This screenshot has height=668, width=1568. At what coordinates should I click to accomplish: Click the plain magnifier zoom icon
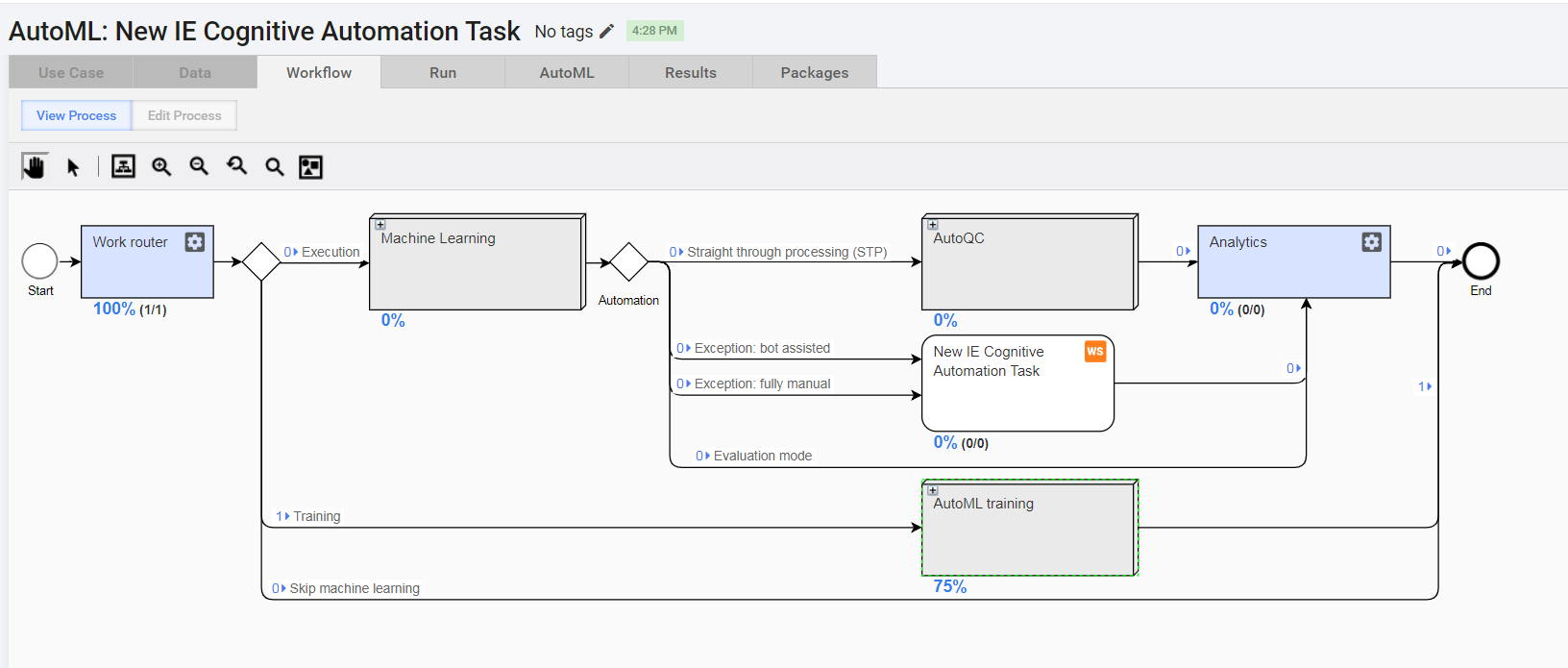[x=275, y=167]
